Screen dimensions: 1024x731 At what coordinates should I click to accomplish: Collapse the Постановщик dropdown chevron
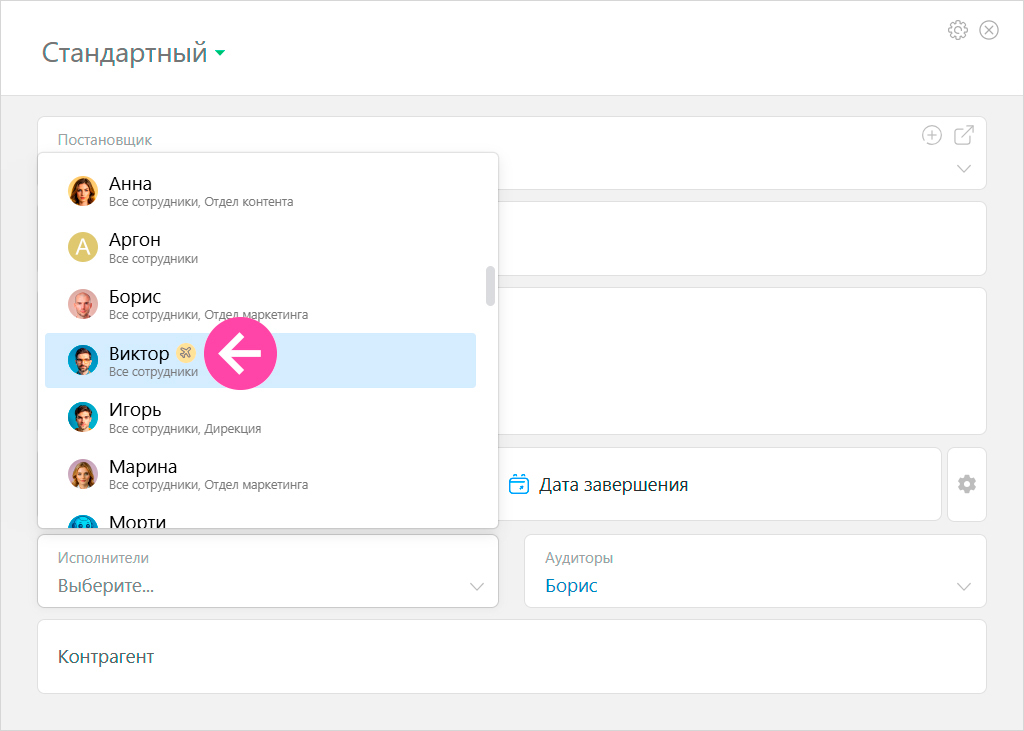[964, 169]
